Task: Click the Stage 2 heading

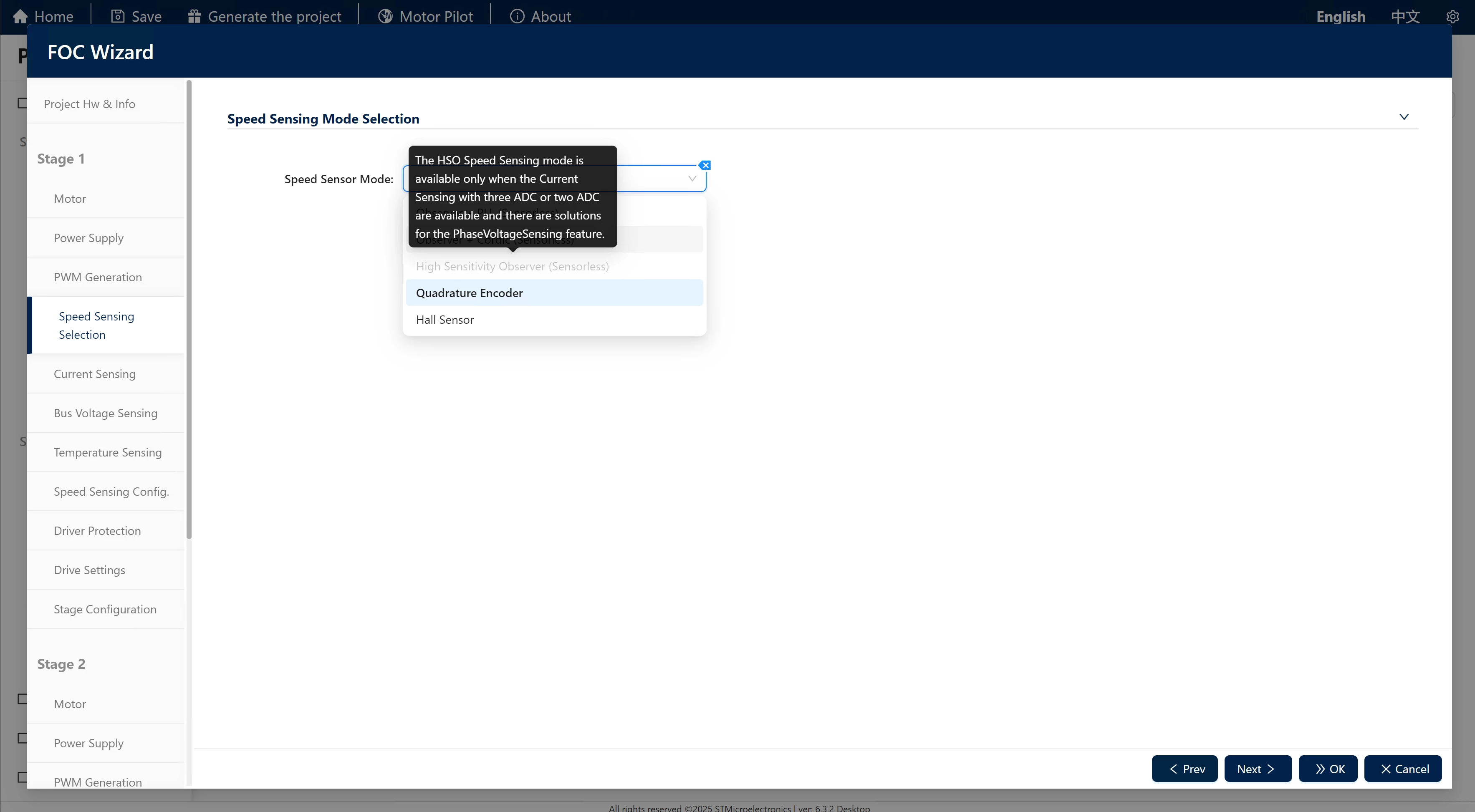Action: click(61, 664)
